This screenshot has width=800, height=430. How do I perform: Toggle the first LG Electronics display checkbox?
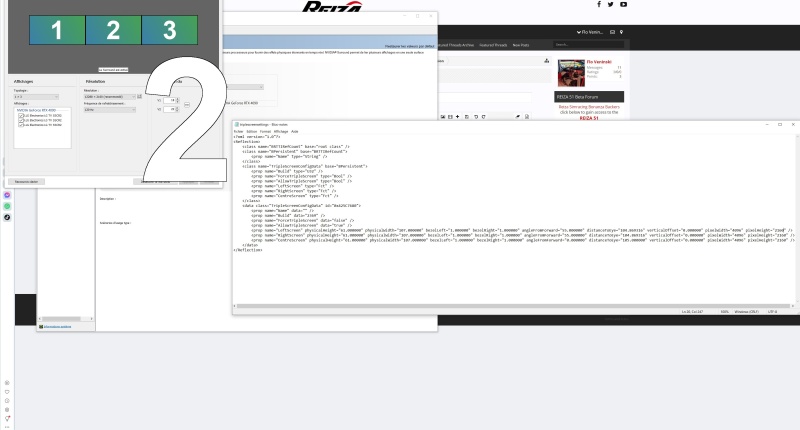[20, 116]
